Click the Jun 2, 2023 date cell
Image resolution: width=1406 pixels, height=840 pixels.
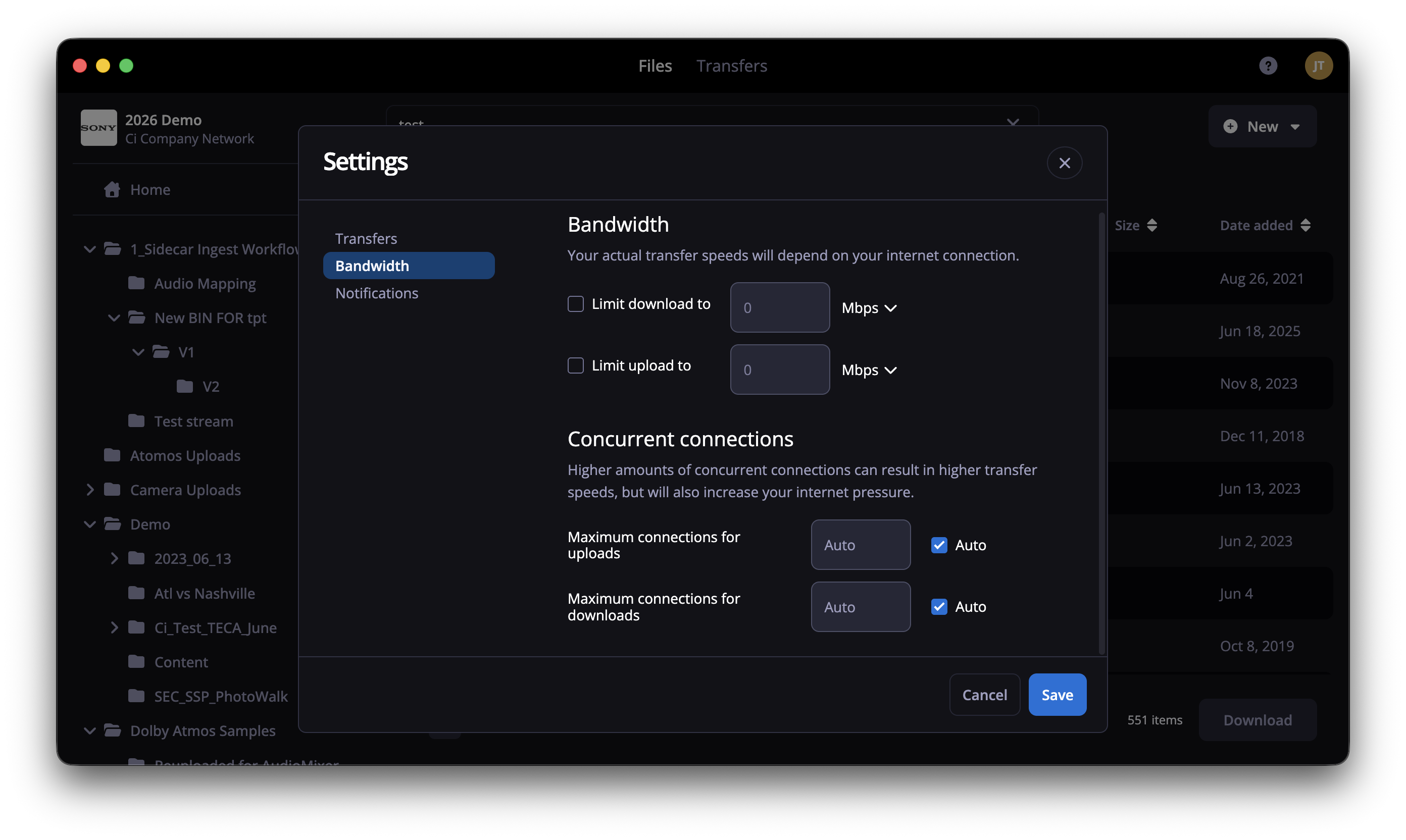coord(1256,541)
